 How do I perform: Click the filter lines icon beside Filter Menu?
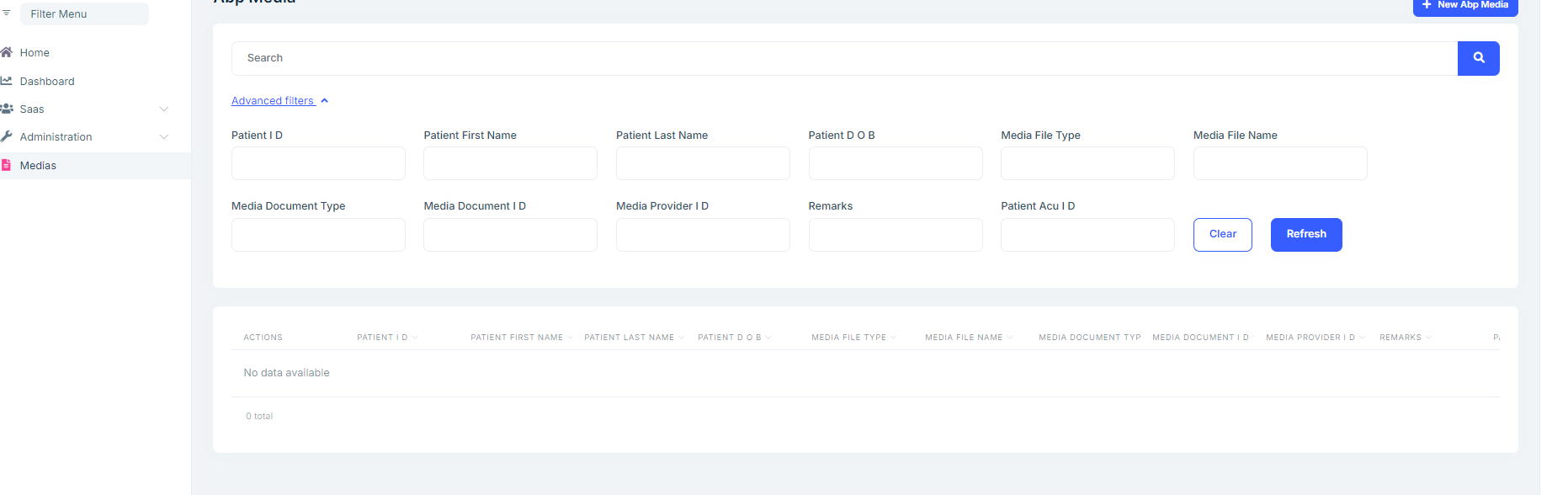[7, 13]
